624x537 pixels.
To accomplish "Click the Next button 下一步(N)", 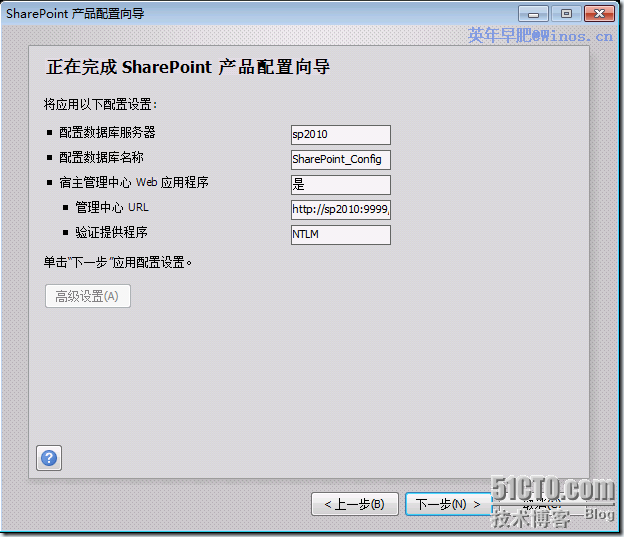I will pyautogui.click(x=449, y=504).
